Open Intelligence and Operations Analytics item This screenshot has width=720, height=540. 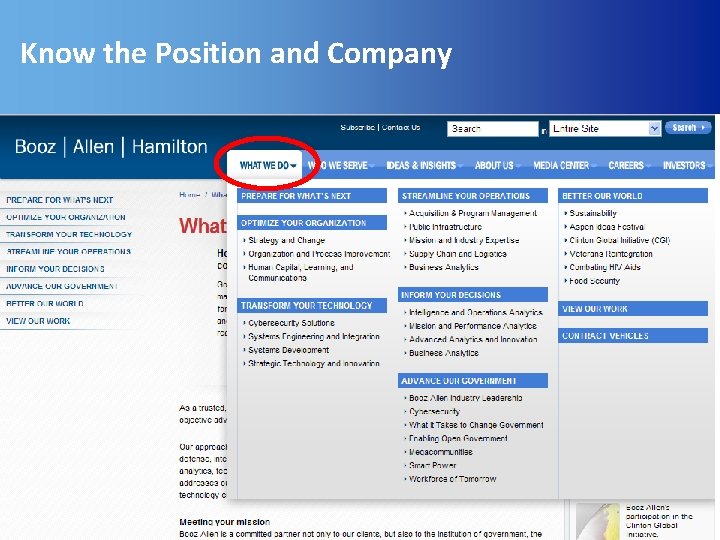(x=476, y=312)
